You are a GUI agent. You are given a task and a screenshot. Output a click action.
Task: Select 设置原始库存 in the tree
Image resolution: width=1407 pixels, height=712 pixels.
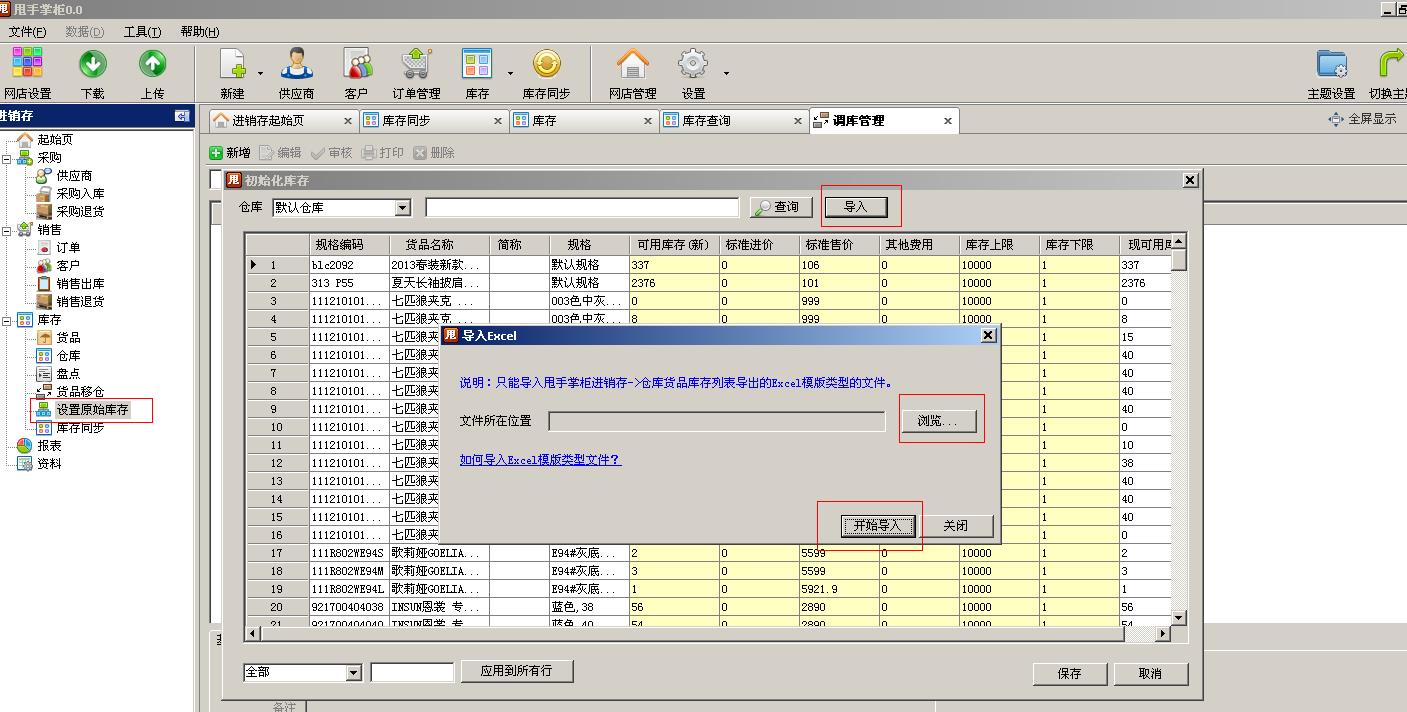[92, 410]
